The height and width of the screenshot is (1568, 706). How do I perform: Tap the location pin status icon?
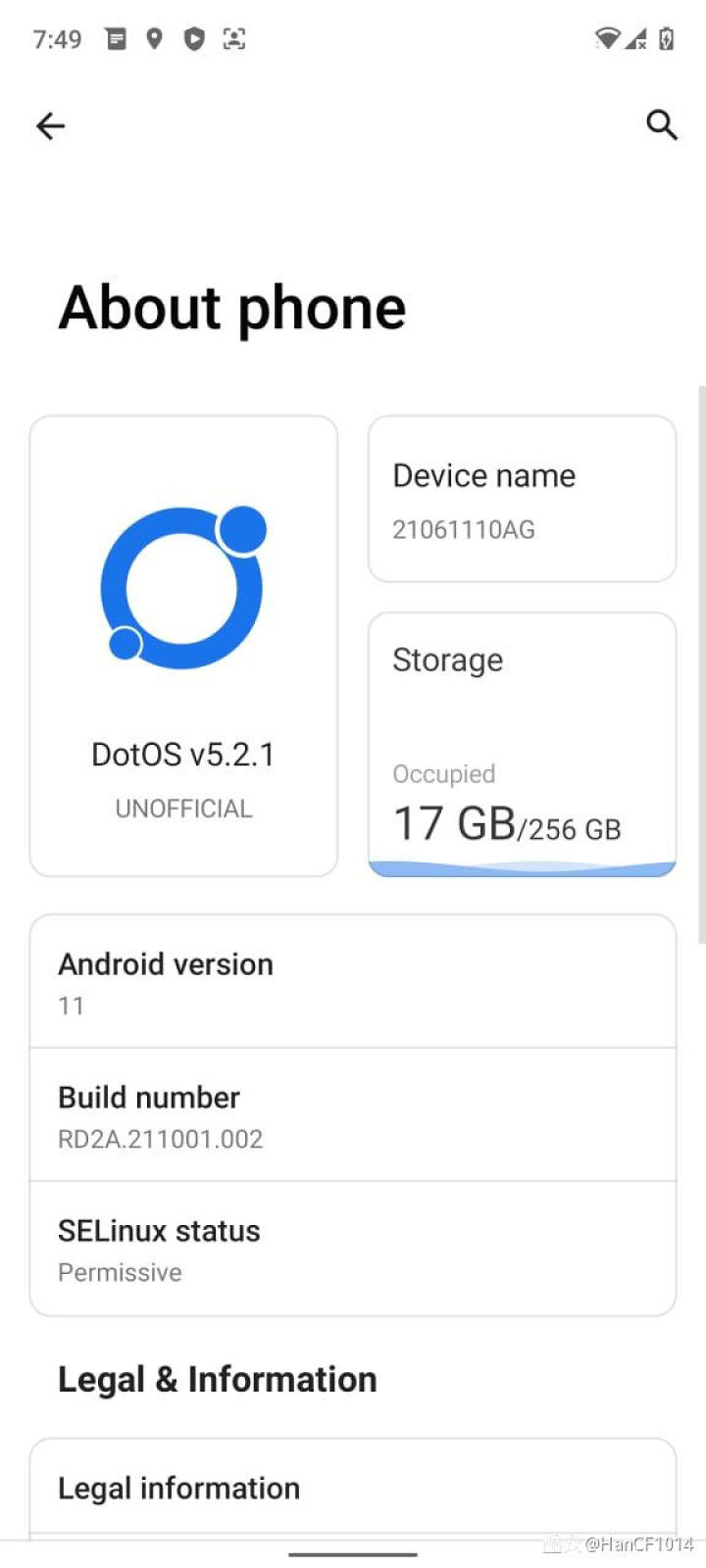pyautogui.click(x=154, y=39)
